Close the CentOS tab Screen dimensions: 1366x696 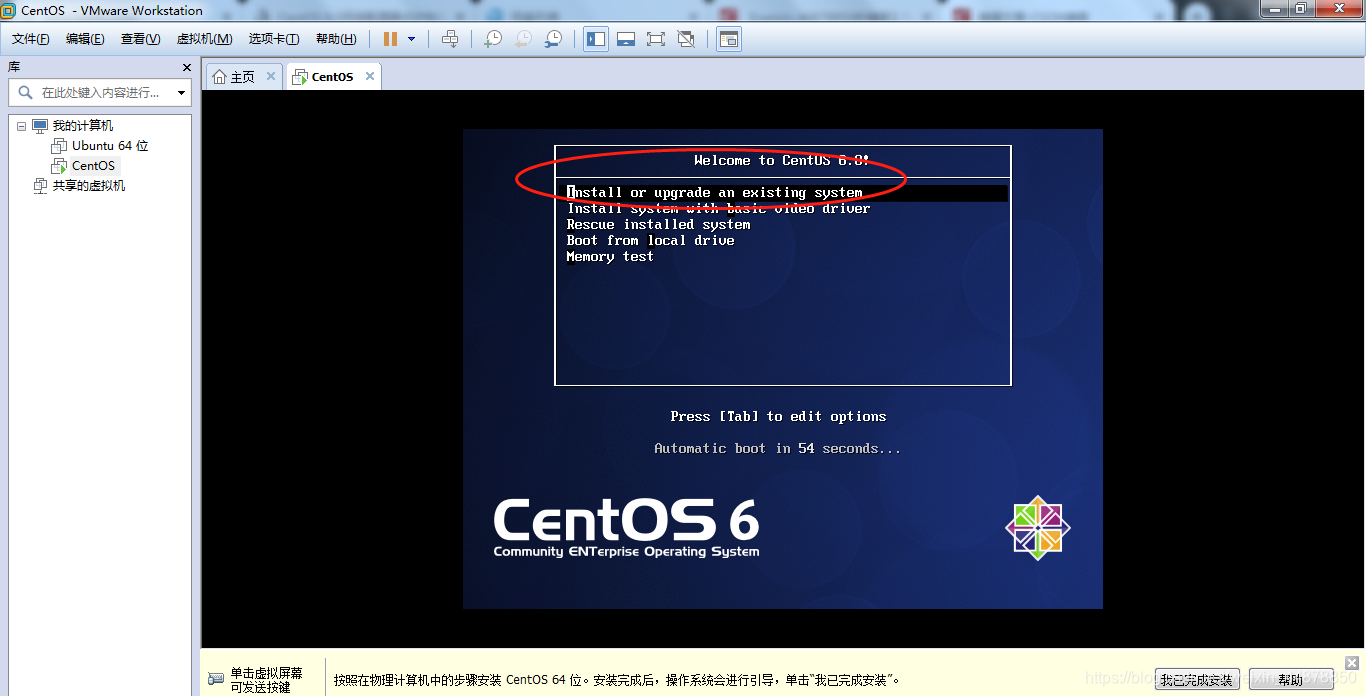tap(370, 76)
